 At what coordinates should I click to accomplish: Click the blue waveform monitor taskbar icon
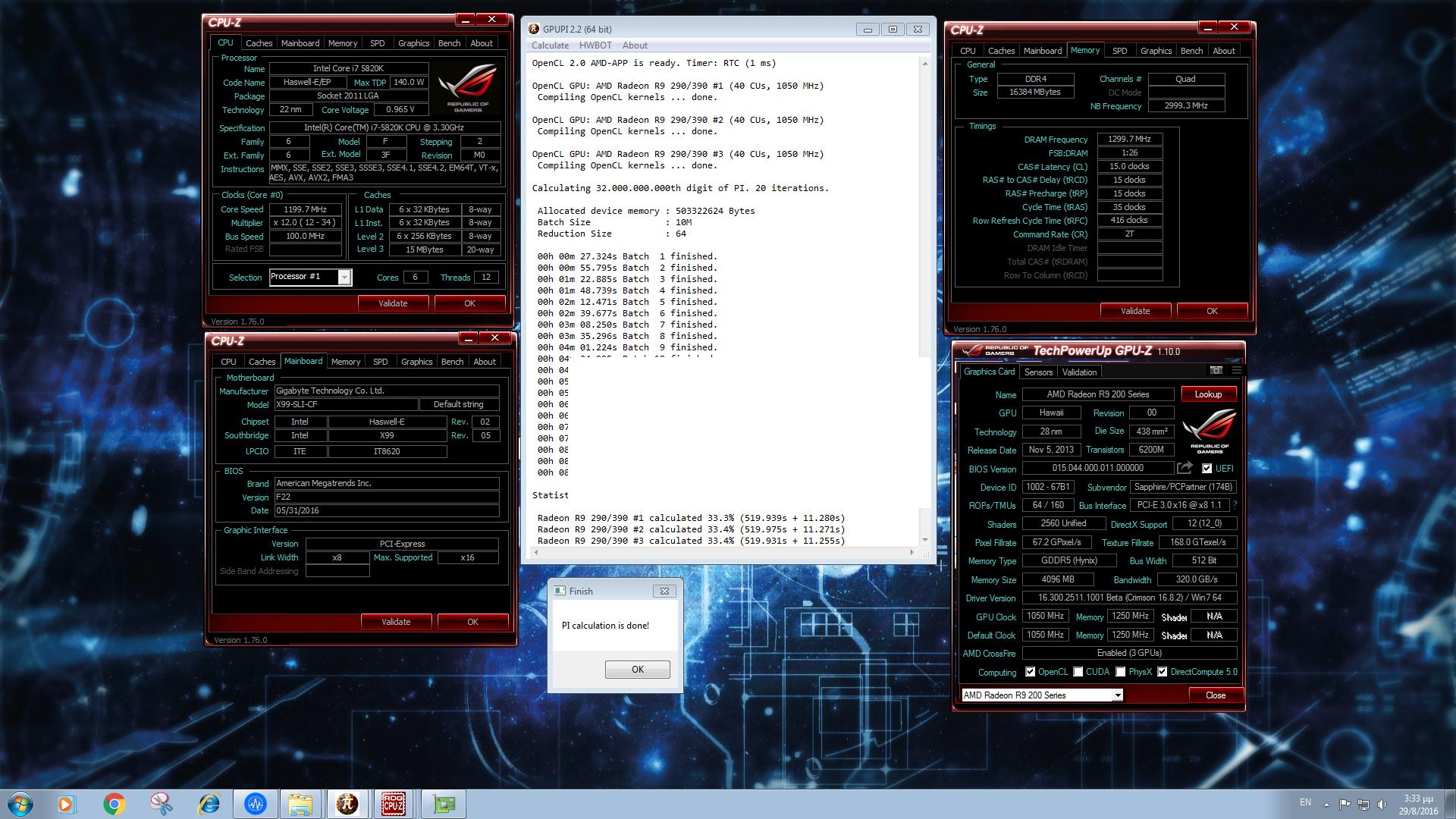(x=256, y=804)
